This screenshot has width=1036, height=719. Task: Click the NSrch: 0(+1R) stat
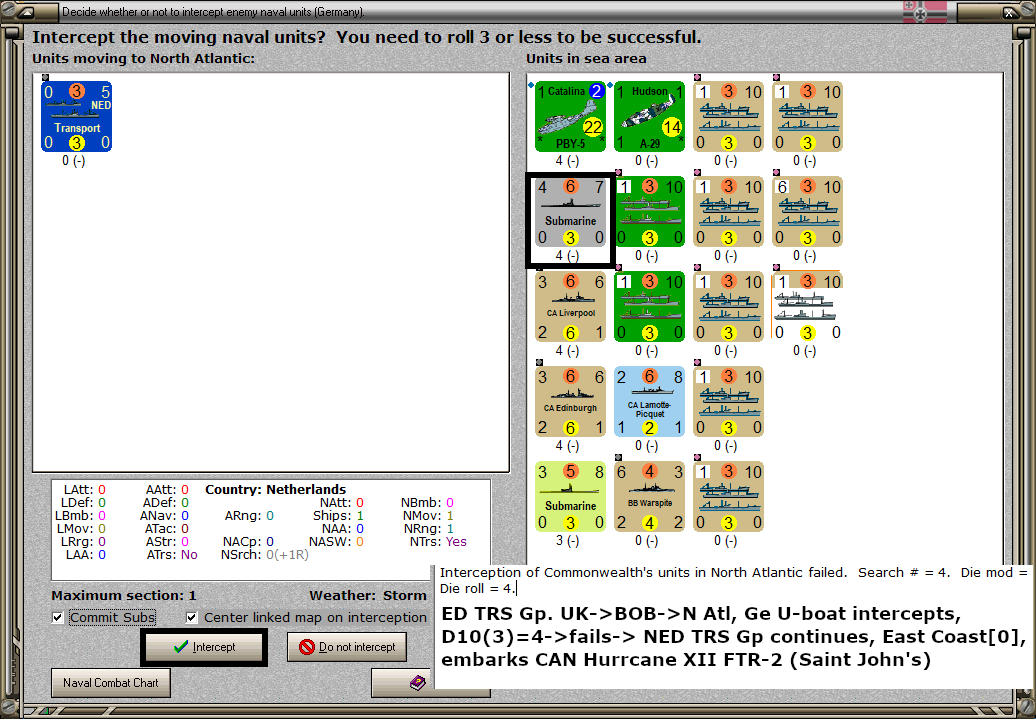(x=264, y=554)
